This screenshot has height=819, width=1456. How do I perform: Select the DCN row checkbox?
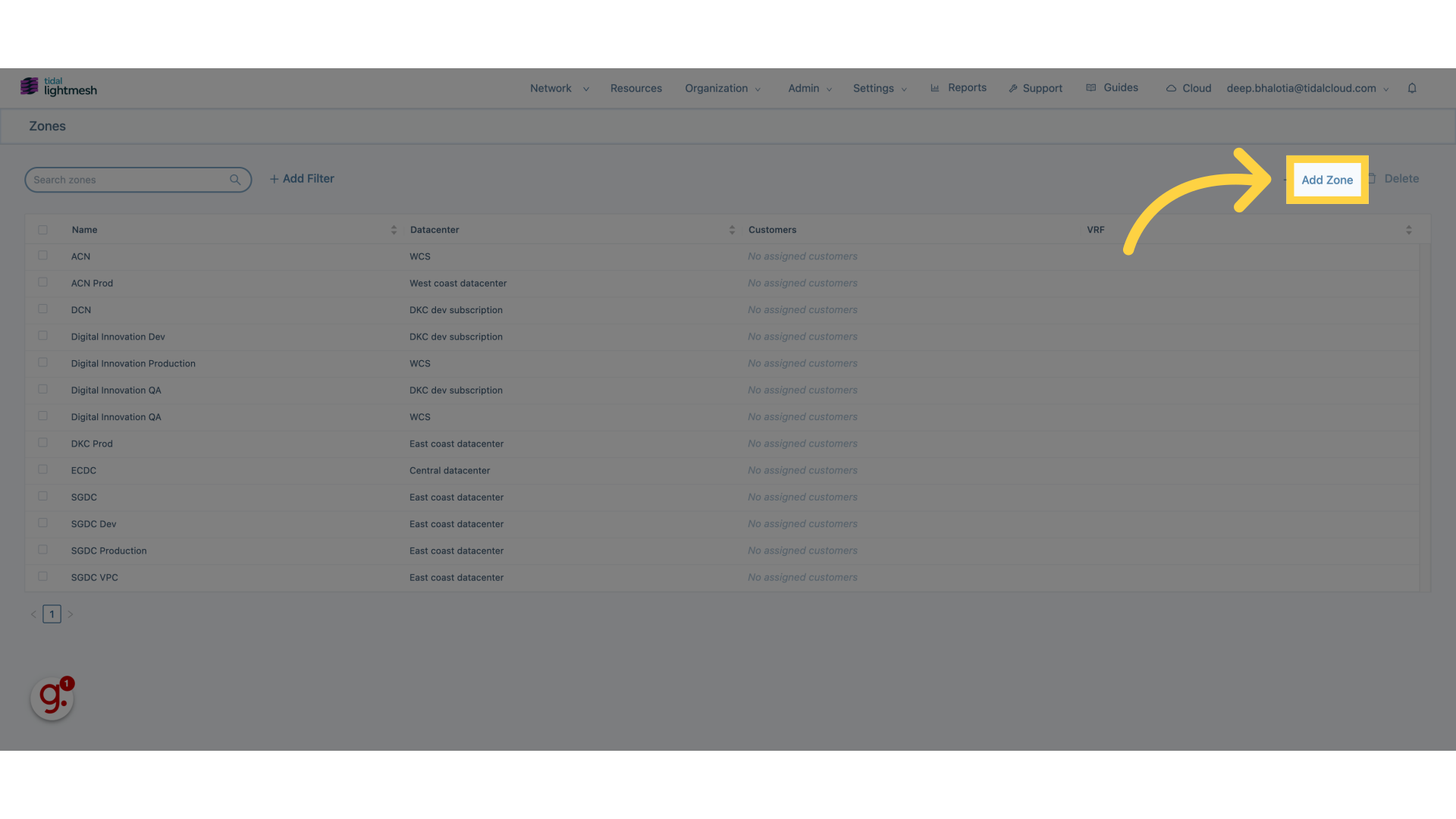(x=42, y=309)
